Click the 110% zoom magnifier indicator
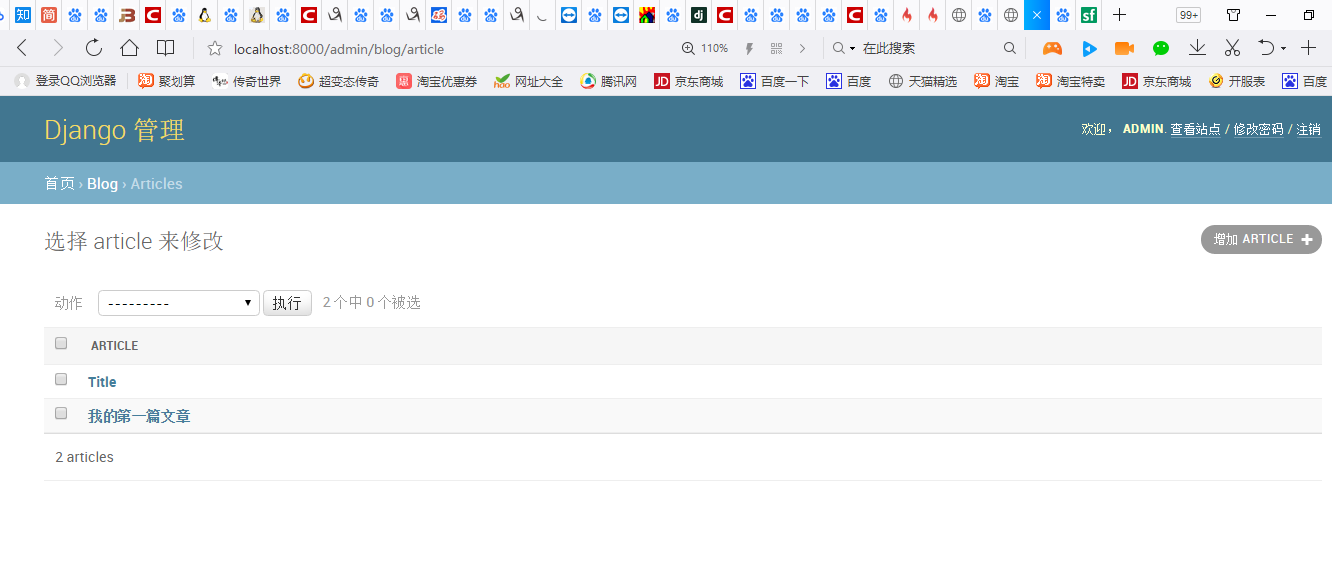 click(704, 48)
